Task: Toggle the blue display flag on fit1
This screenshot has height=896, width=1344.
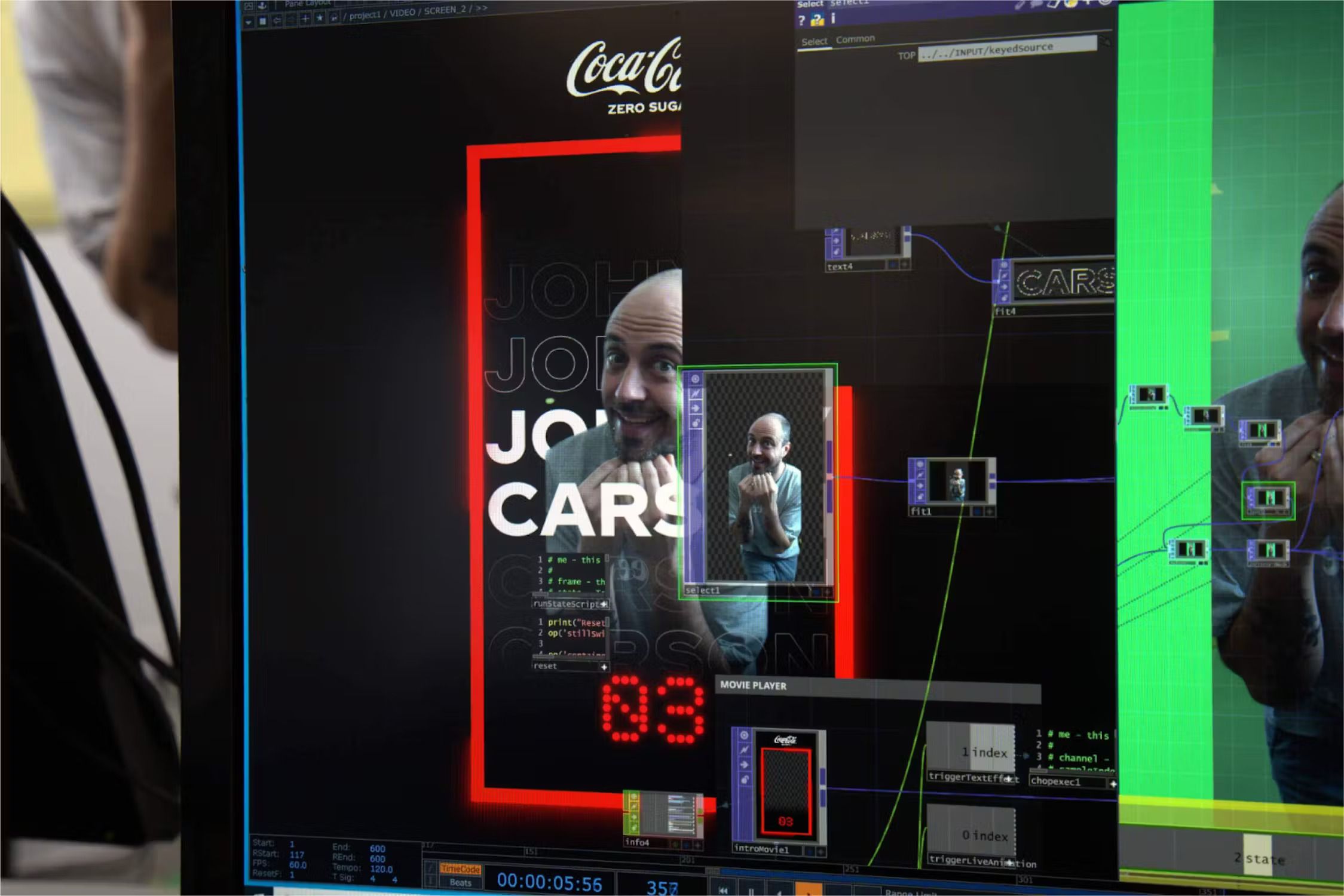Action: [x=977, y=511]
